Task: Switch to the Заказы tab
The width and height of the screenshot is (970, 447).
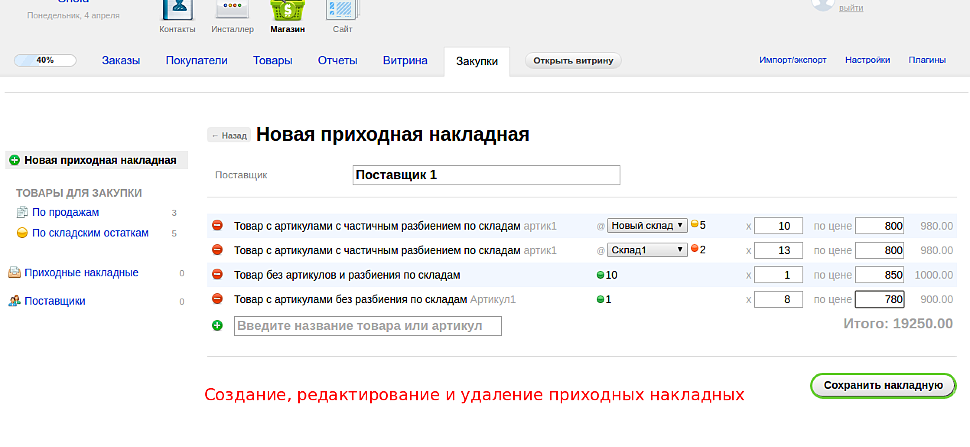Action: pos(121,61)
